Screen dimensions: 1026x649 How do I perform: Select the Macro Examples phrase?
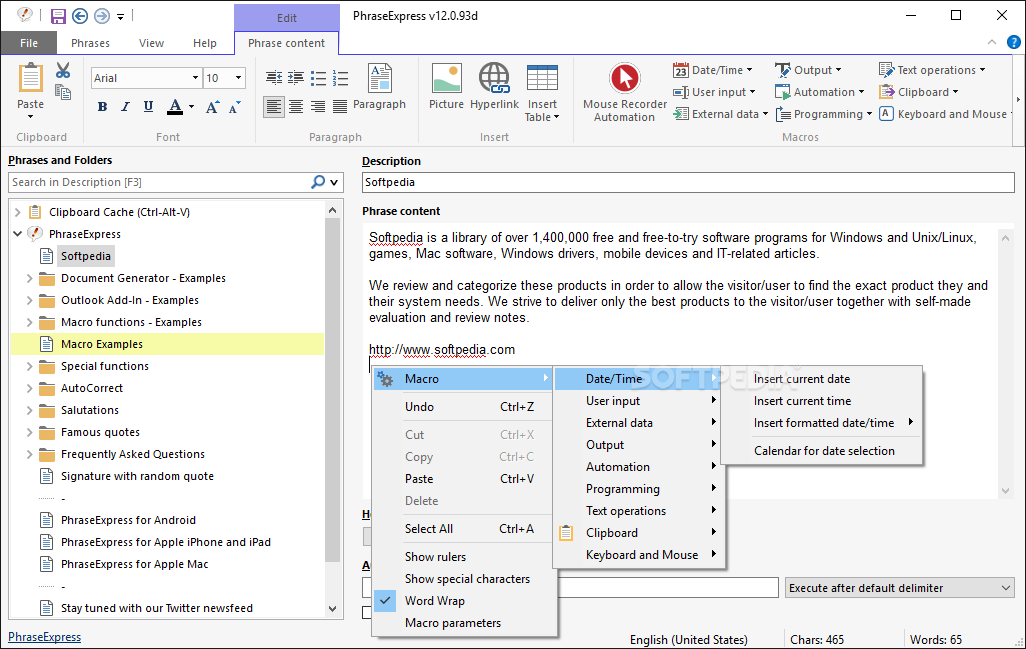click(x=102, y=344)
